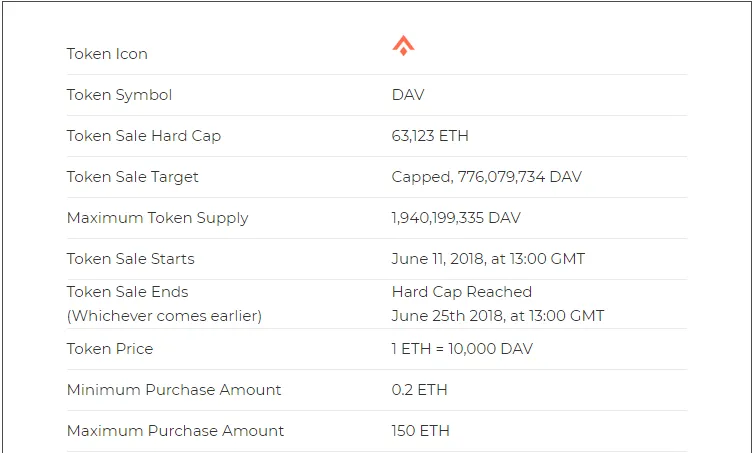Click the orange DAV token icon
Image resolution: width=755 pixels, height=453 pixels.
pos(403,46)
